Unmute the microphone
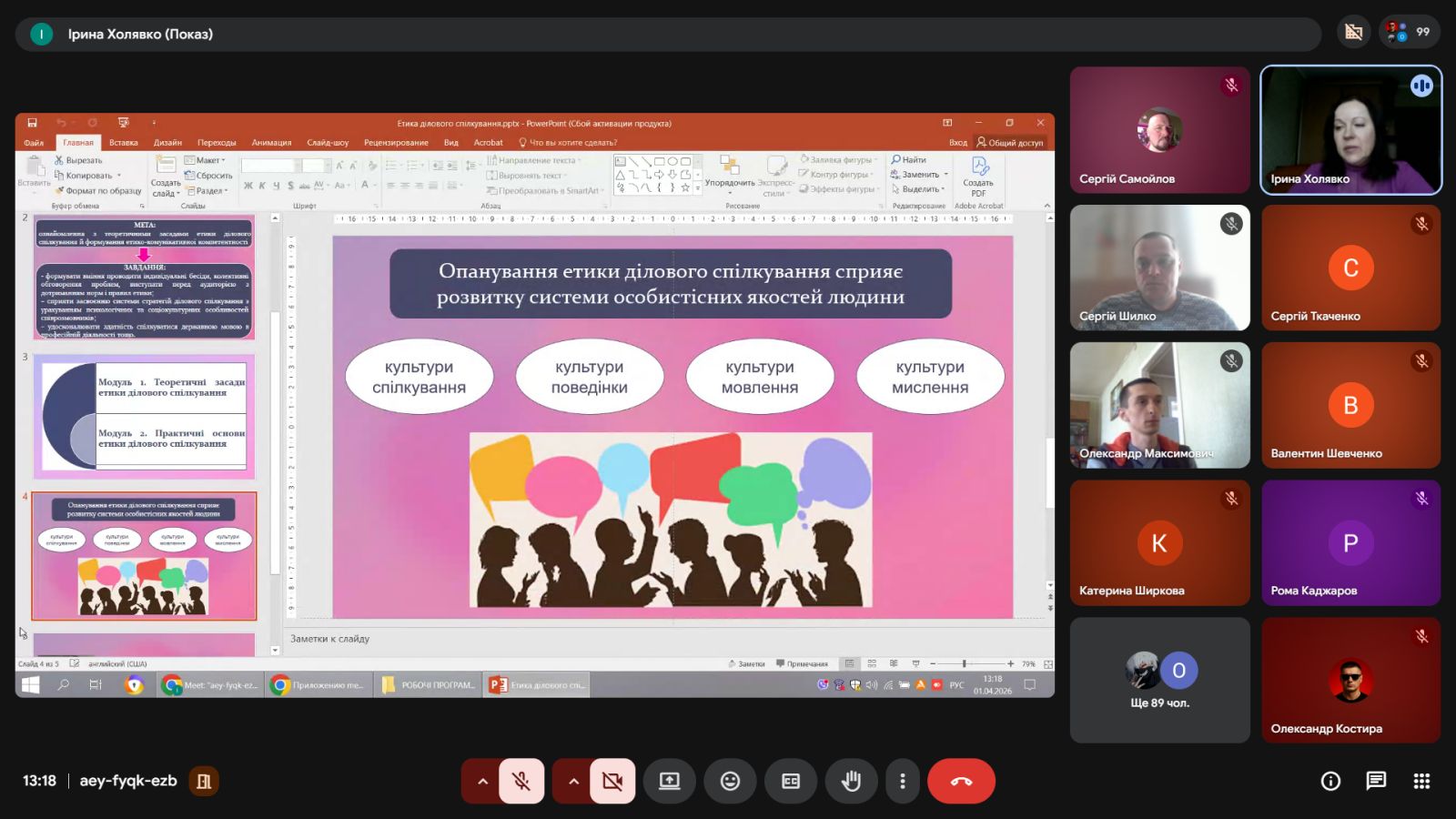1456x819 pixels. click(x=521, y=781)
